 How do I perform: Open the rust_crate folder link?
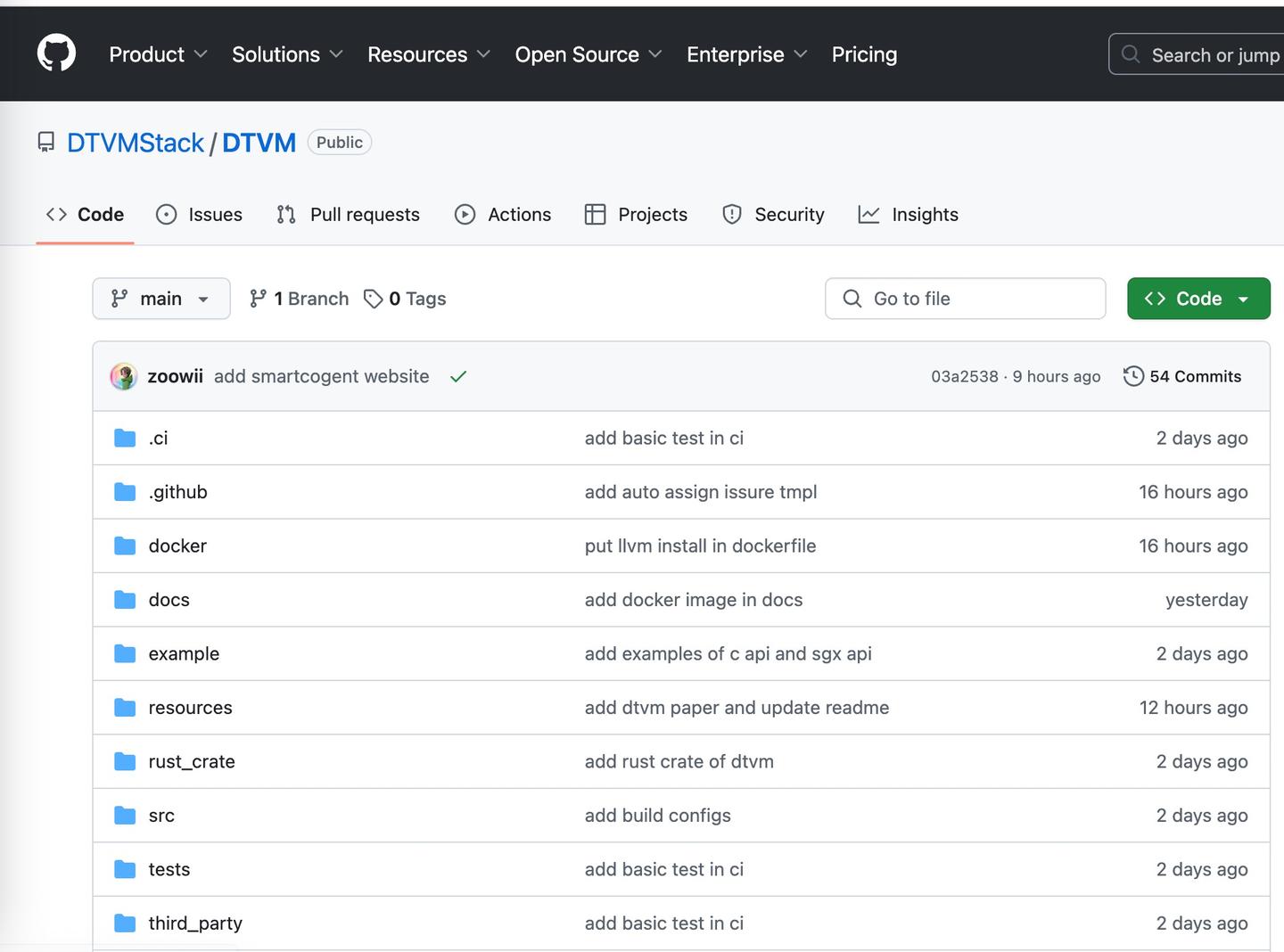click(192, 761)
